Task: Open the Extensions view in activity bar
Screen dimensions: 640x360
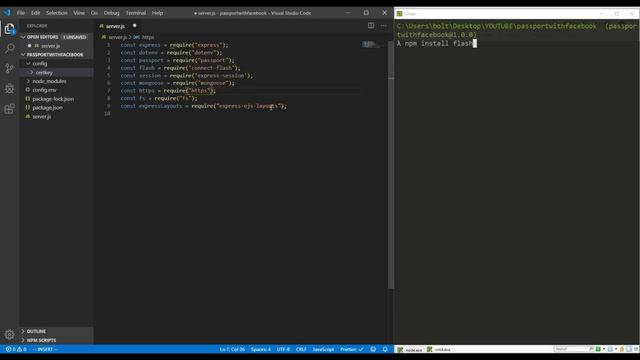Action: point(9,109)
